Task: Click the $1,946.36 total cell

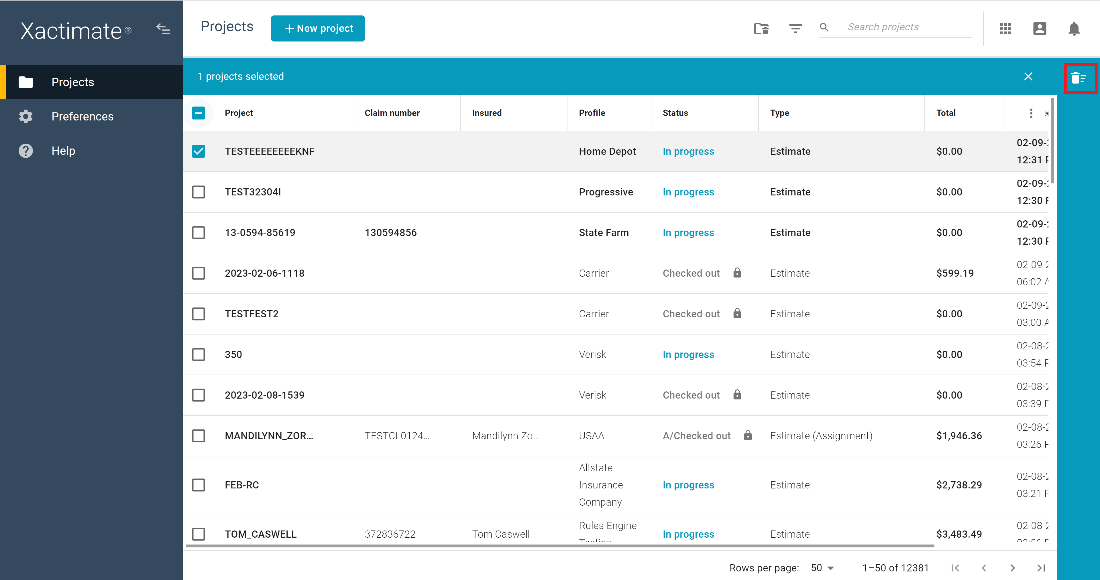Action: (x=959, y=436)
